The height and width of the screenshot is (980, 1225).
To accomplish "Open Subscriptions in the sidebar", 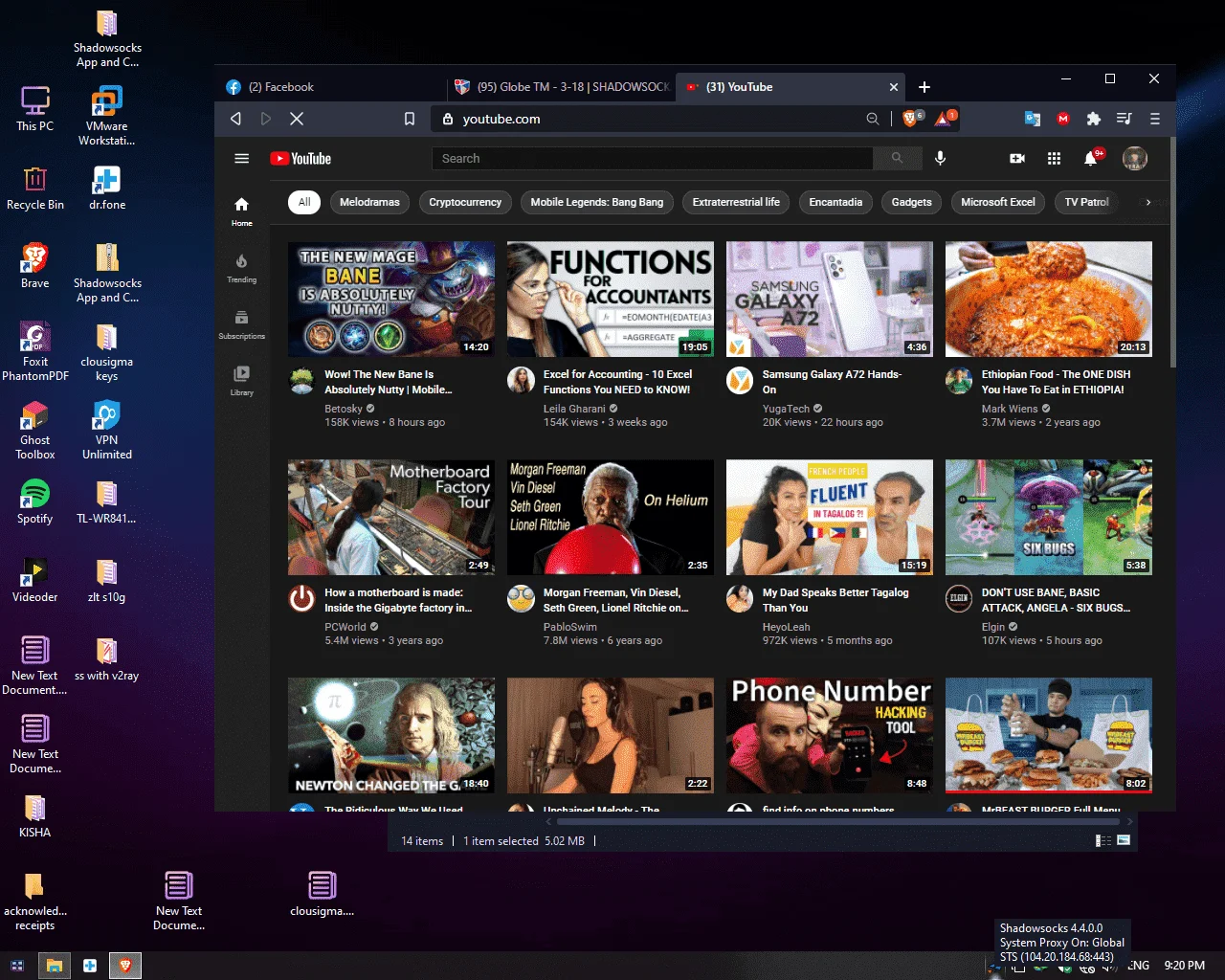I will coord(242,324).
